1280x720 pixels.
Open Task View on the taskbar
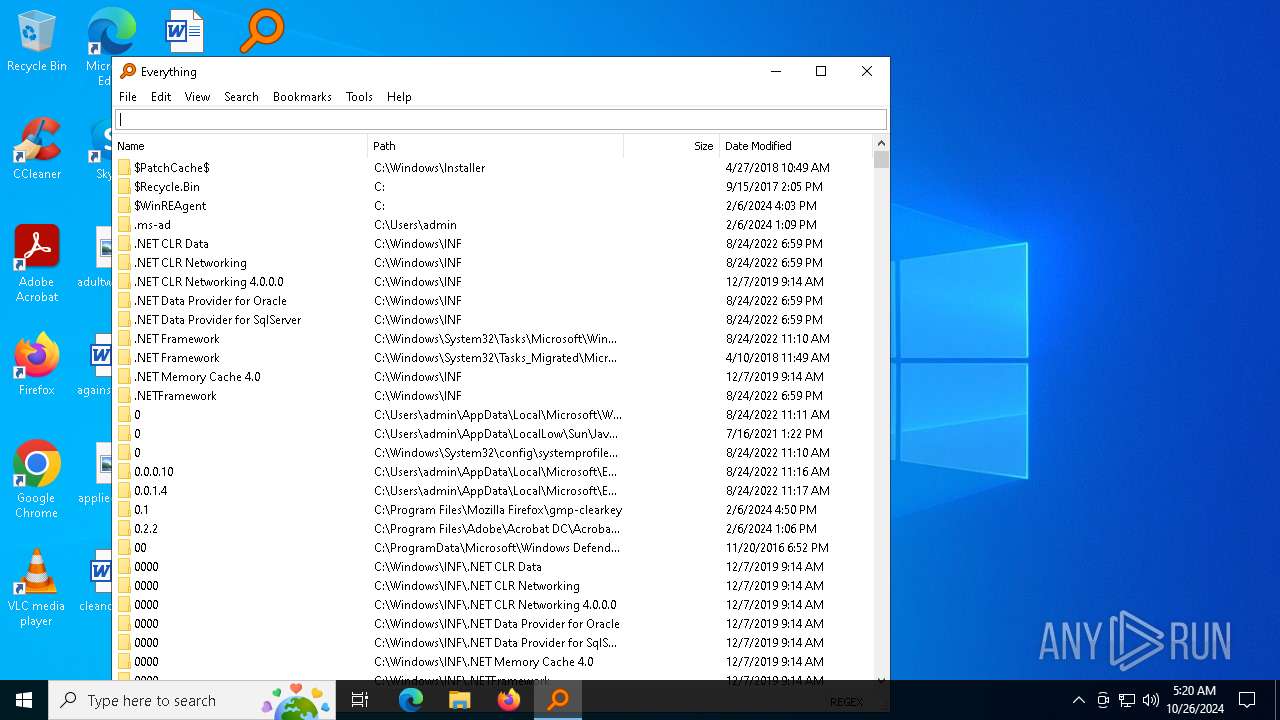[x=360, y=700]
